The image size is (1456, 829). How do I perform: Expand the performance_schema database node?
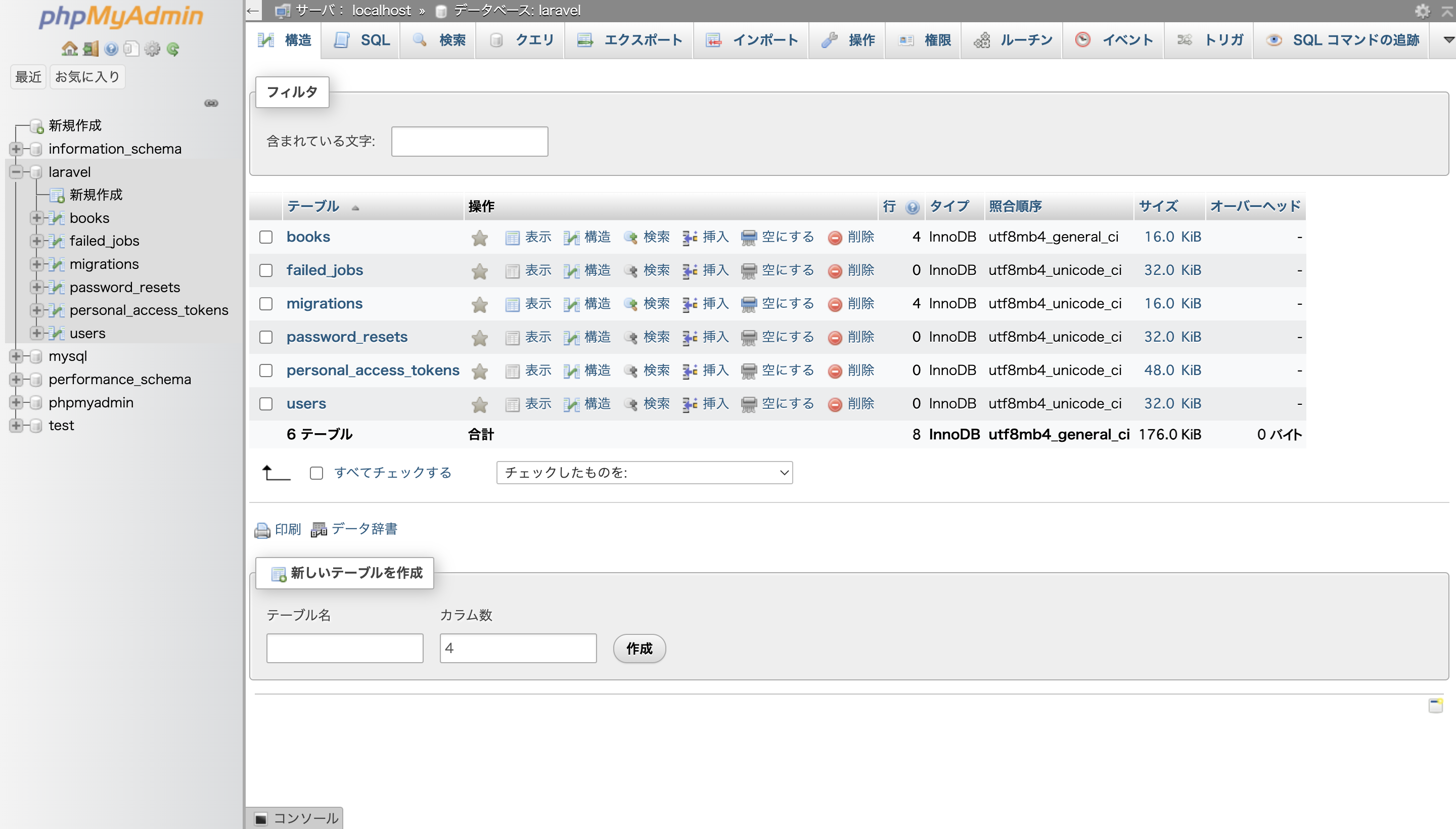tap(16, 379)
